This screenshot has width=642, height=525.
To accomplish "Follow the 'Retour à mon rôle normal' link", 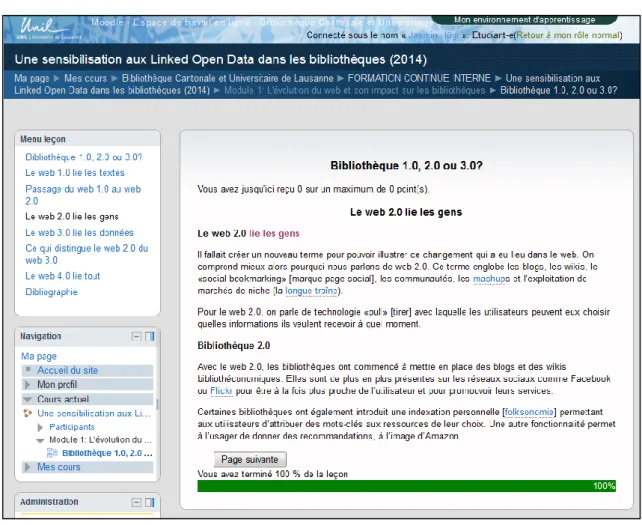I will click(x=569, y=35).
